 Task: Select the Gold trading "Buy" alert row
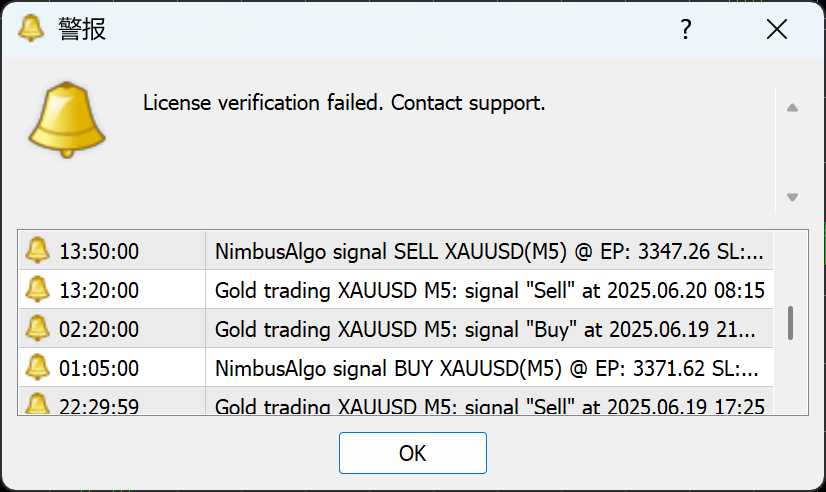(x=396, y=329)
